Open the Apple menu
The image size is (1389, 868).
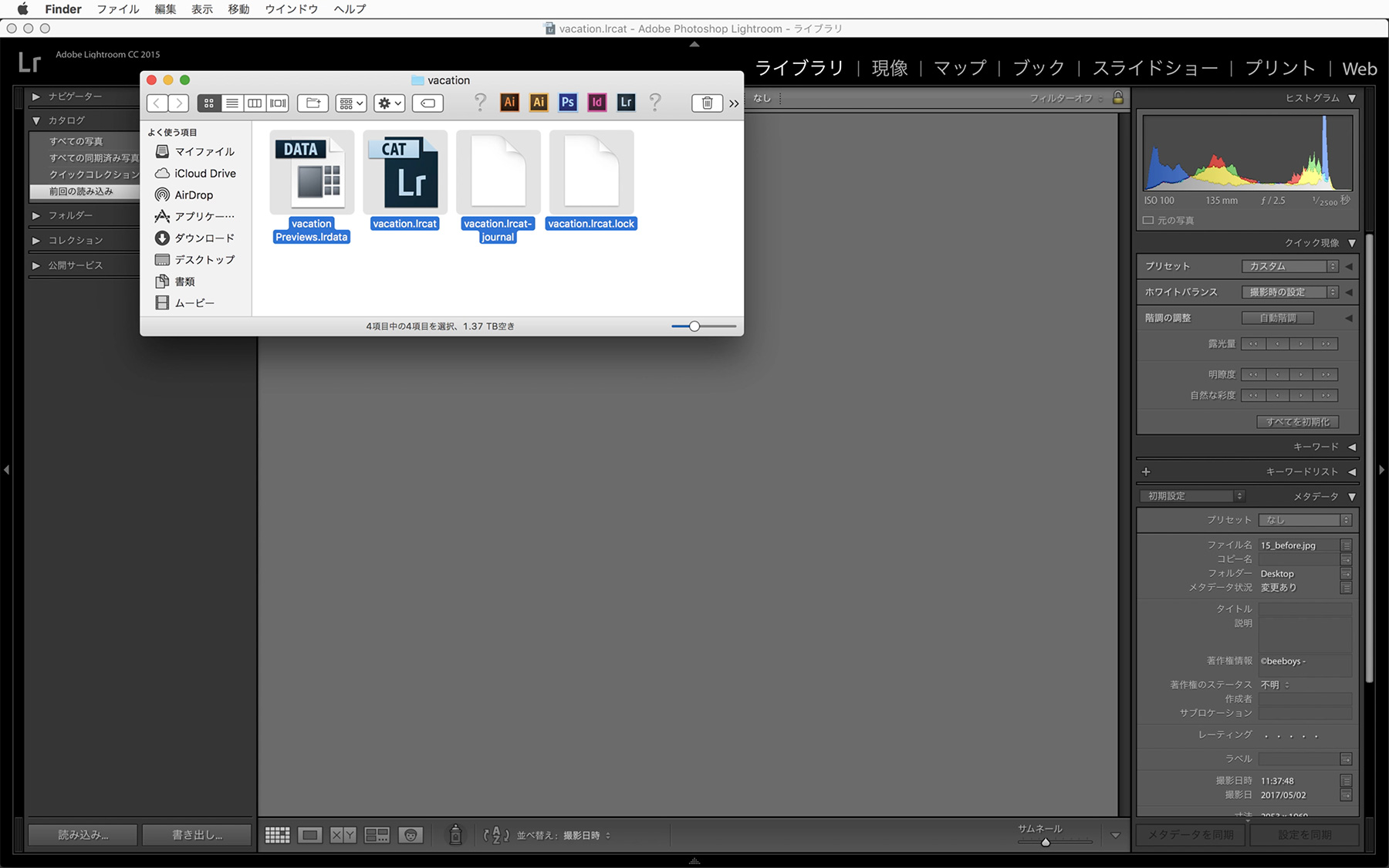(x=22, y=9)
